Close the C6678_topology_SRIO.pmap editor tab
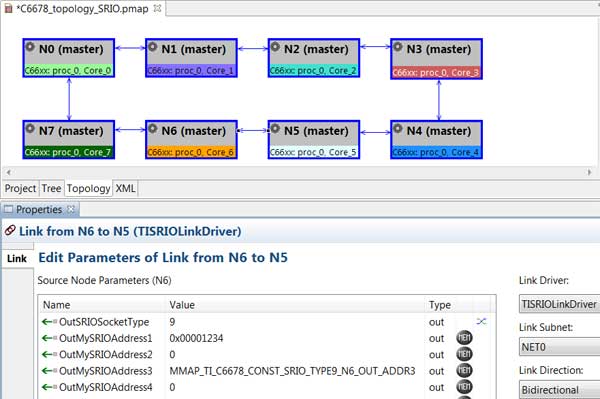Viewport: 600px width, 399px height. [157, 8]
